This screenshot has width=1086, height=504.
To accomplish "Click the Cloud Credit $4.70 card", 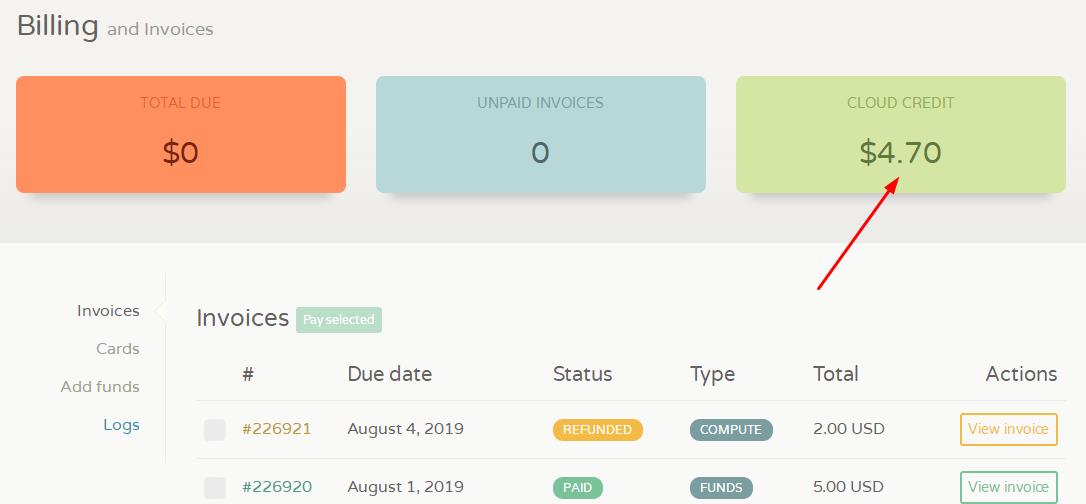I will point(900,134).
